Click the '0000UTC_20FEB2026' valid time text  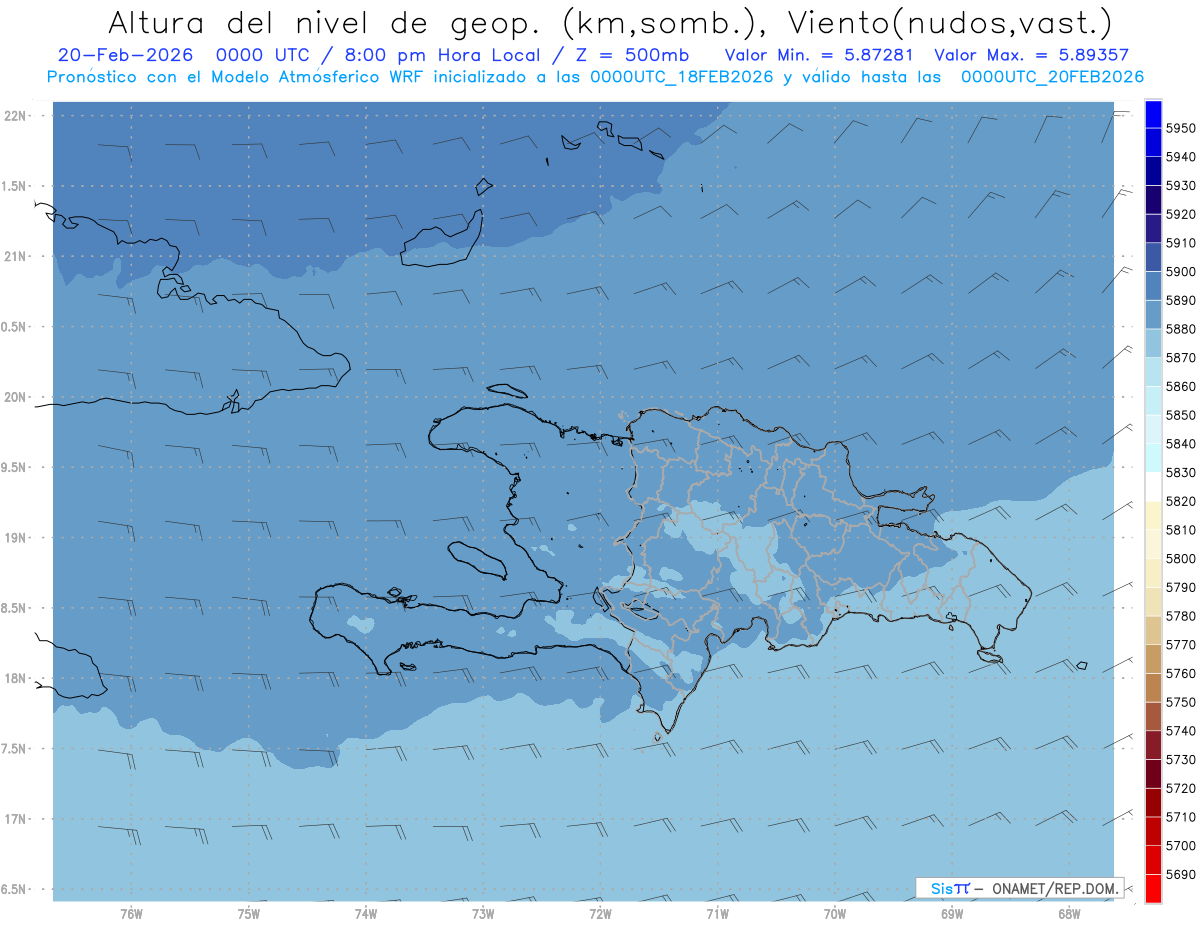(x=1052, y=76)
